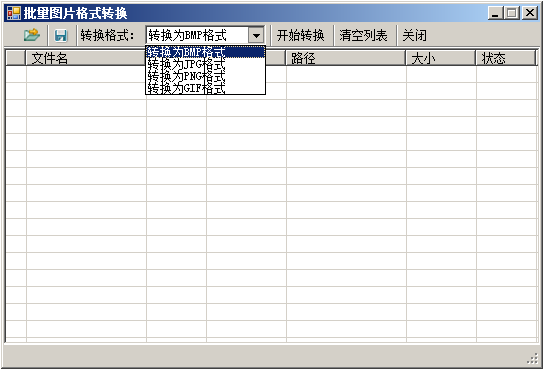Screen dimensions: 544x370
Task: Click the open folder icon in toolbar
Action: pos(32,35)
